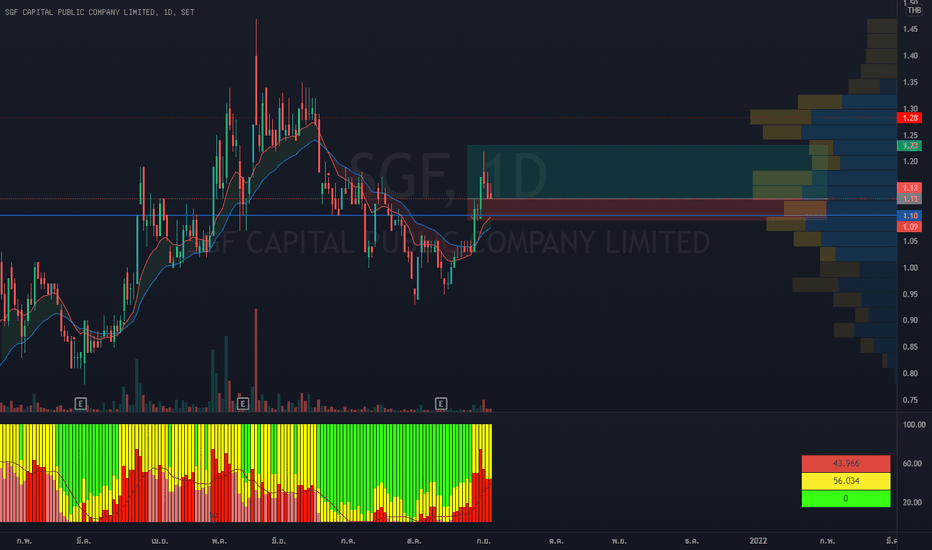Click the red 43.966 indicator value box
Screen dimensions: 932x550
pos(846,463)
